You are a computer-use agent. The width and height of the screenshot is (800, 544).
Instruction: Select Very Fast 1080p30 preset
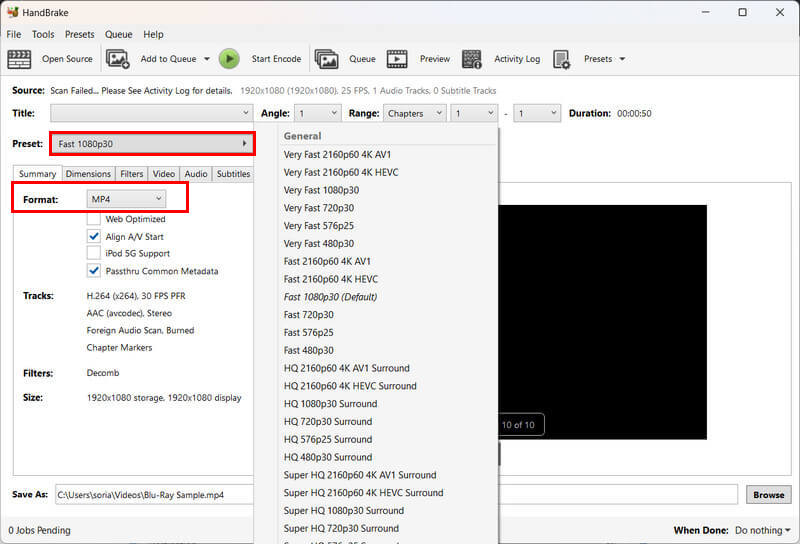321,190
